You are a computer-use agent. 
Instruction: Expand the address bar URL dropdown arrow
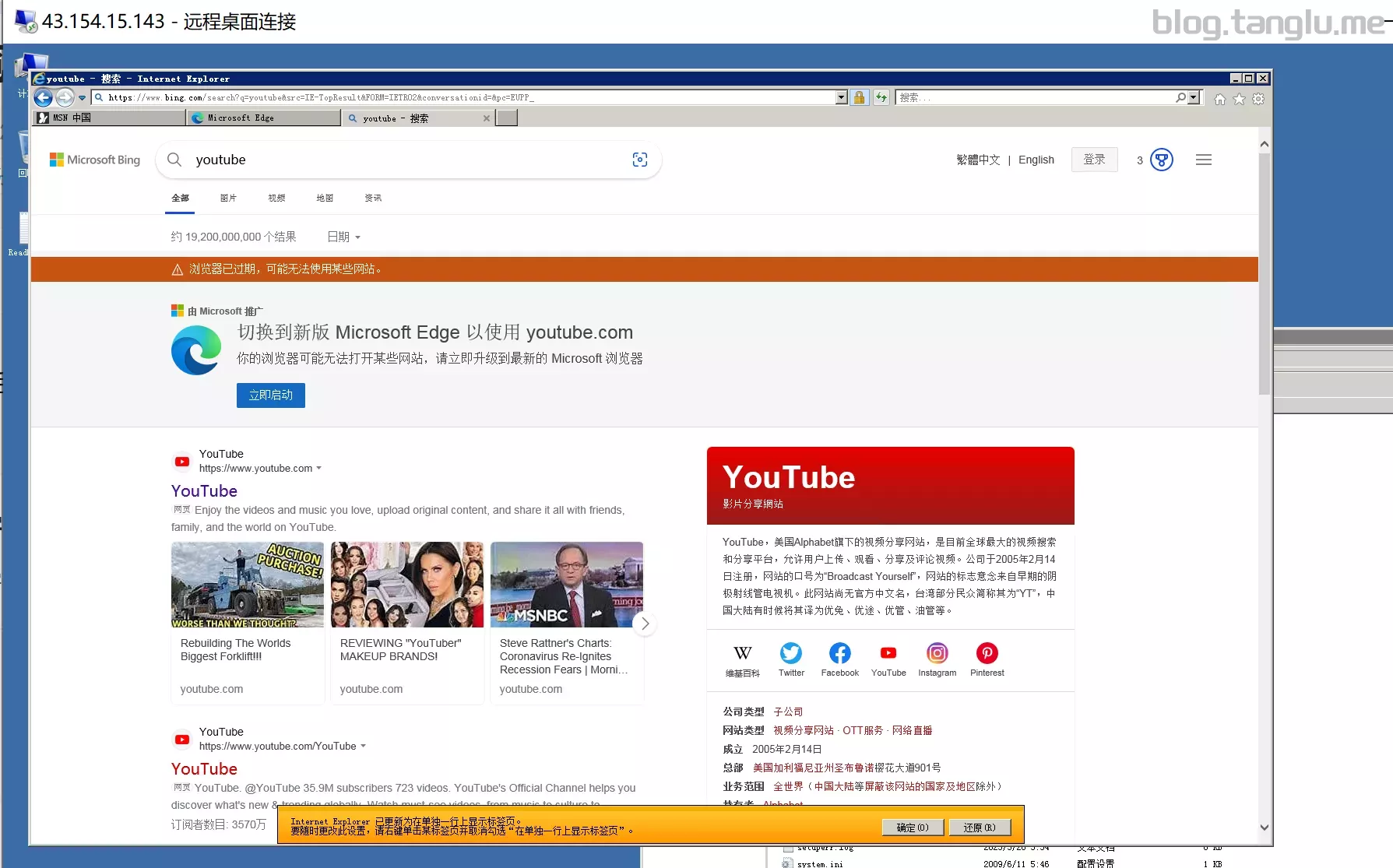pyautogui.click(x=841, y=97)
